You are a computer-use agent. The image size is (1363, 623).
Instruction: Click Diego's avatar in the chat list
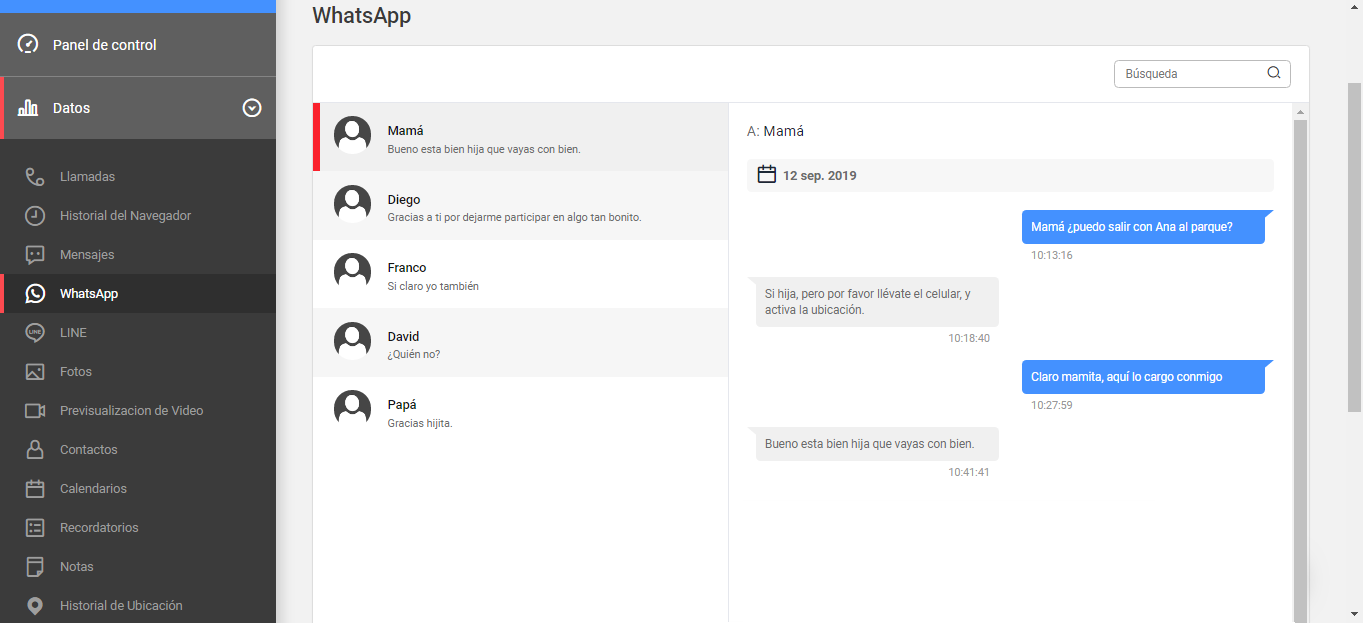(x=353, y=204)
